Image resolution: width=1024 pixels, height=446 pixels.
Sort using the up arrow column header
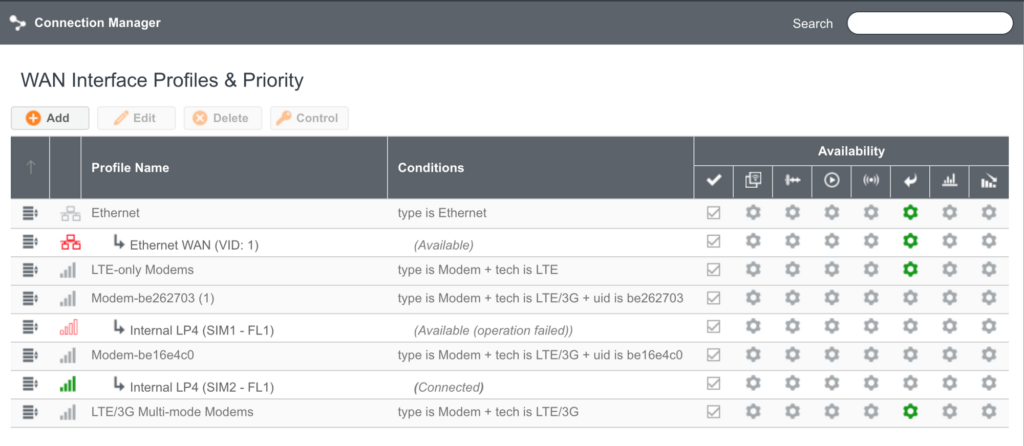click(x=30, y=167)
